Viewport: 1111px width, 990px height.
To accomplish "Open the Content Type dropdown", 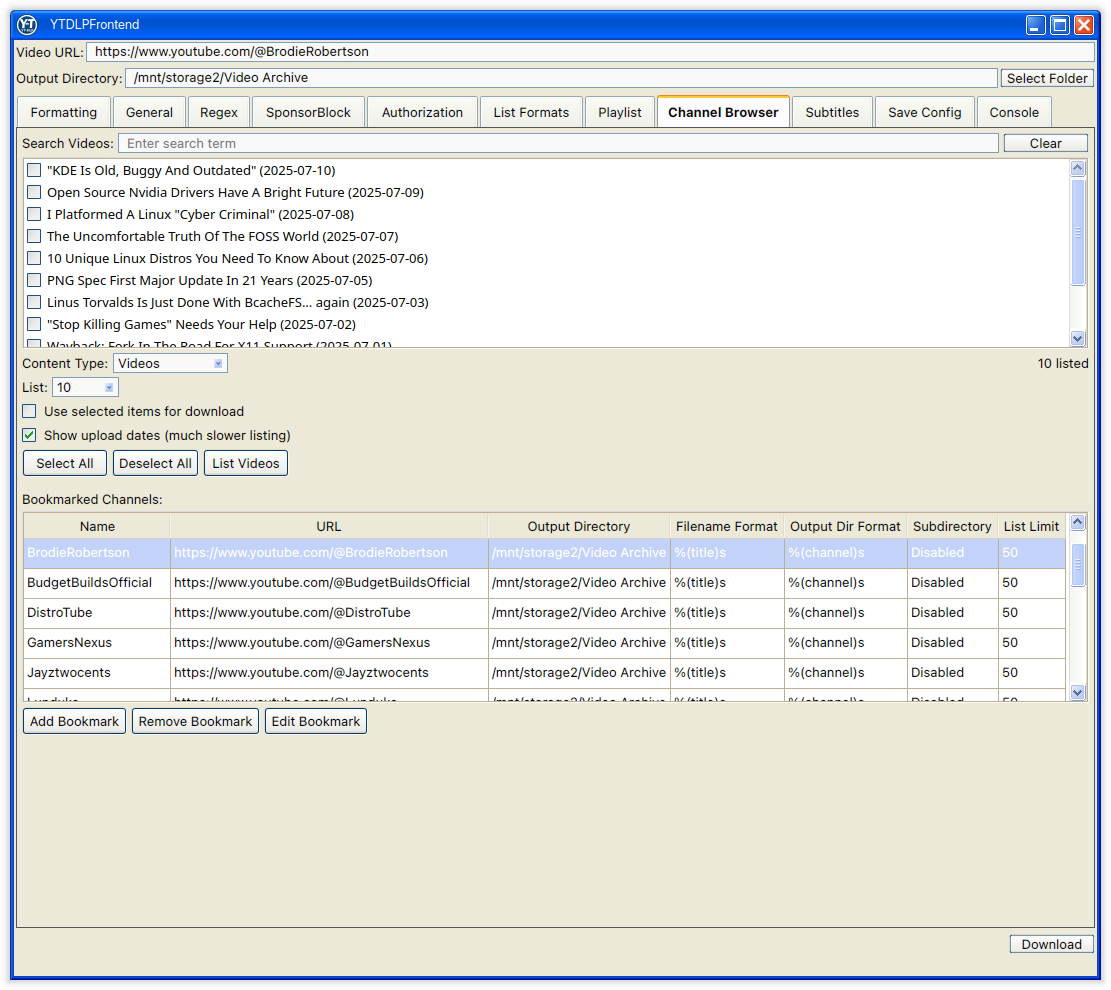I will (170, 364).
